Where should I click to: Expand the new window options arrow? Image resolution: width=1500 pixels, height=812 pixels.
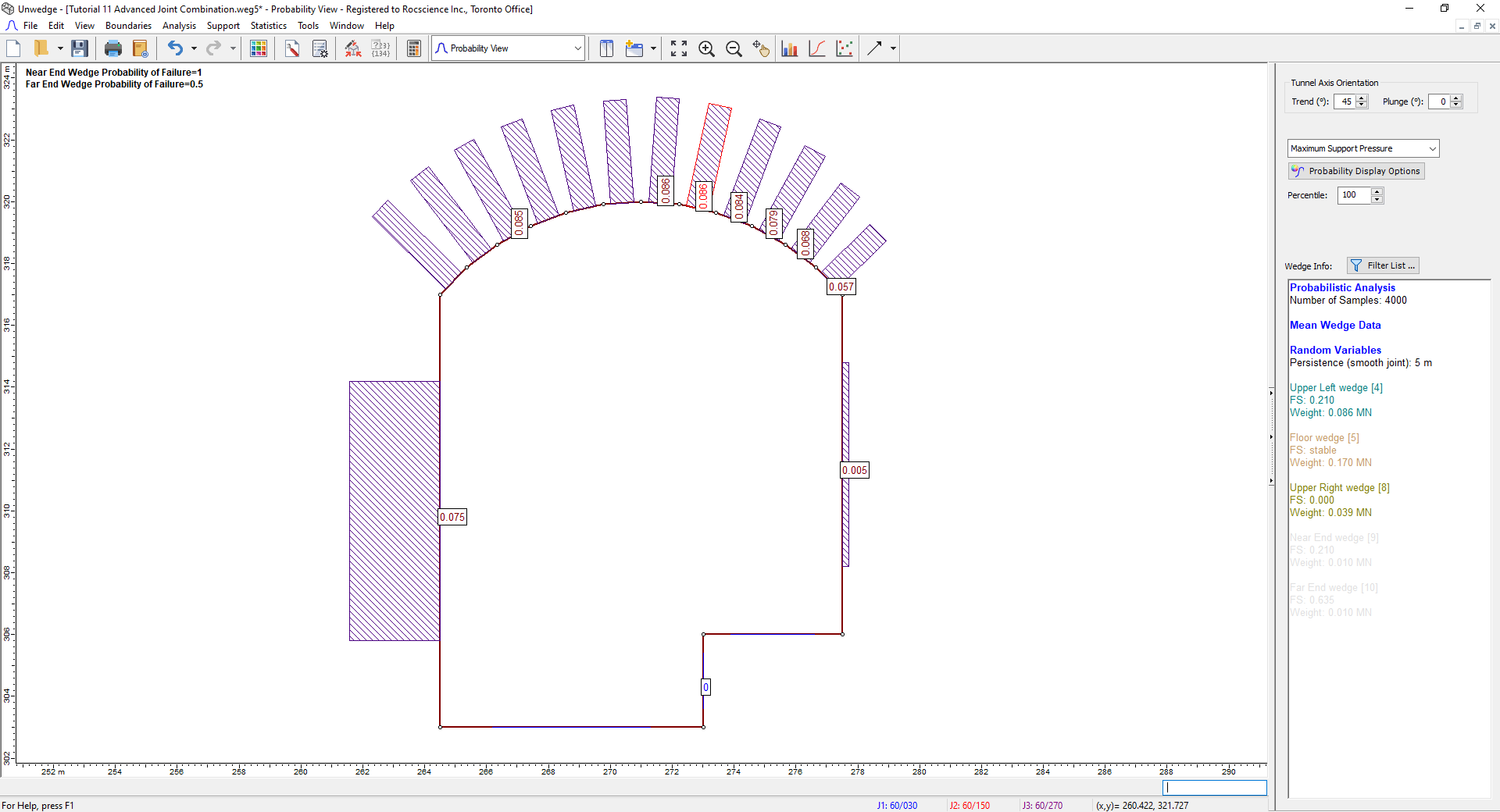pos(653,48)
